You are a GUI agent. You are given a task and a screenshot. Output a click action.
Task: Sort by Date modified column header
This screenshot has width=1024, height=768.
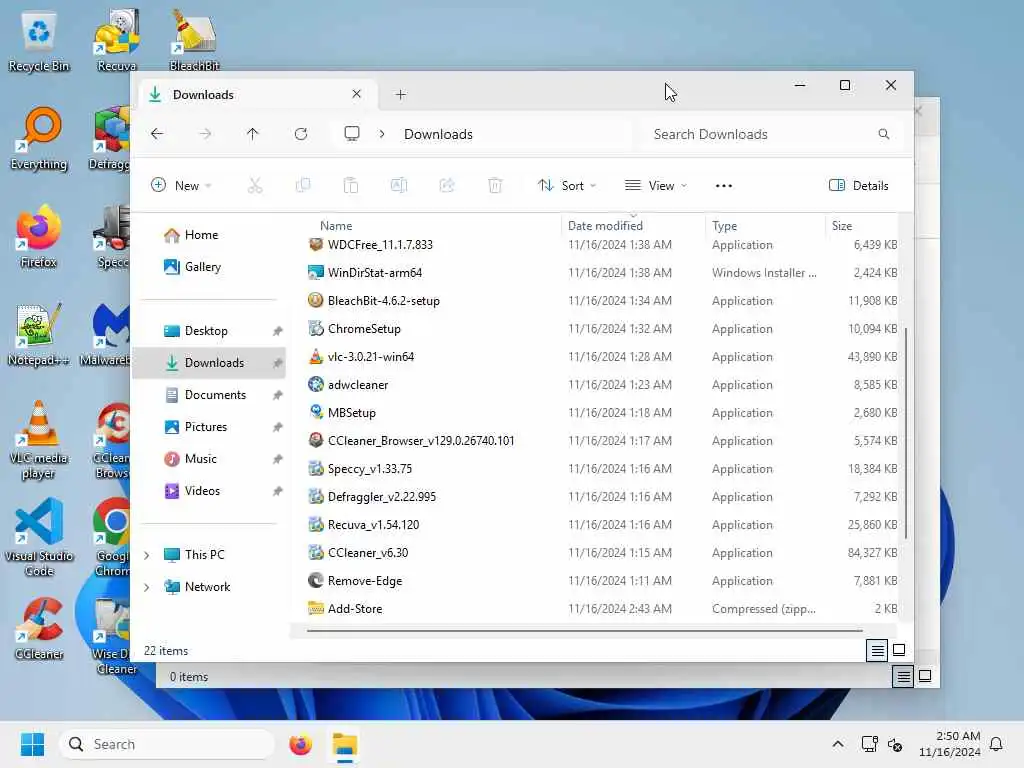605,226
